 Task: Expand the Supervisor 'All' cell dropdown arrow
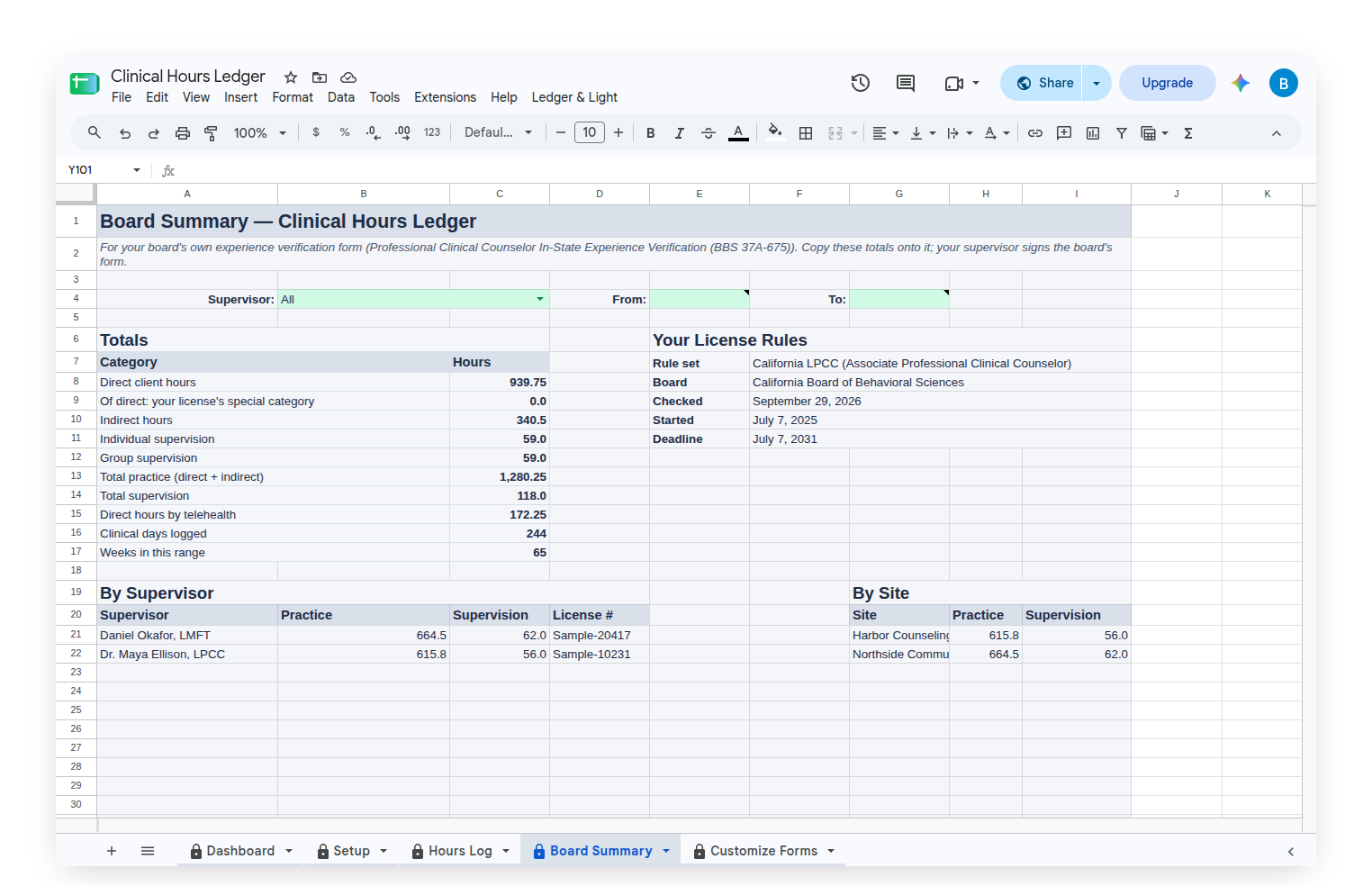(x=540, y=299)
